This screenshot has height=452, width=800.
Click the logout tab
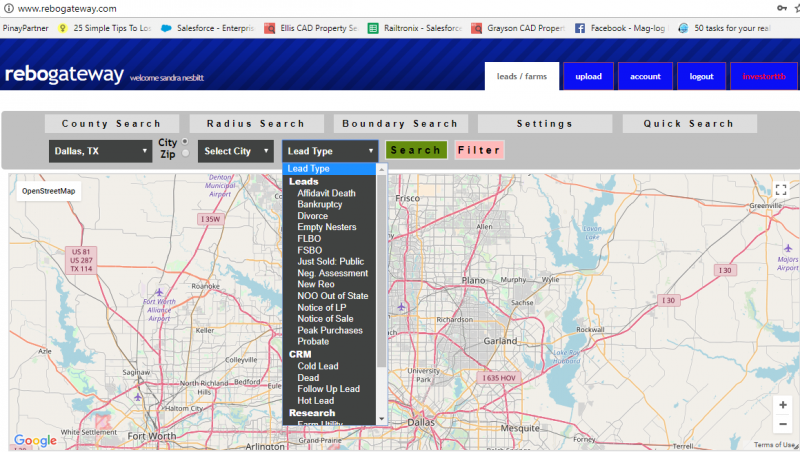(x=701, y=77)
